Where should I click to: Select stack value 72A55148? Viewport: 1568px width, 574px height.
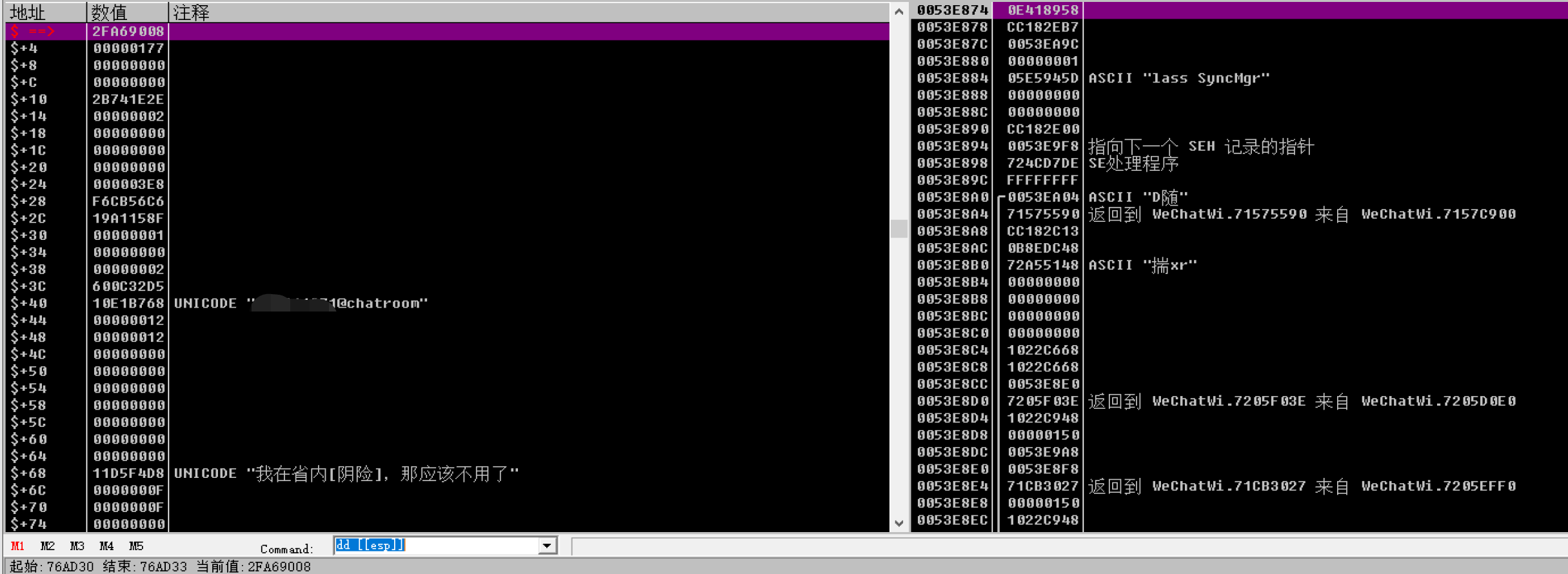[x=1042, y=265]
